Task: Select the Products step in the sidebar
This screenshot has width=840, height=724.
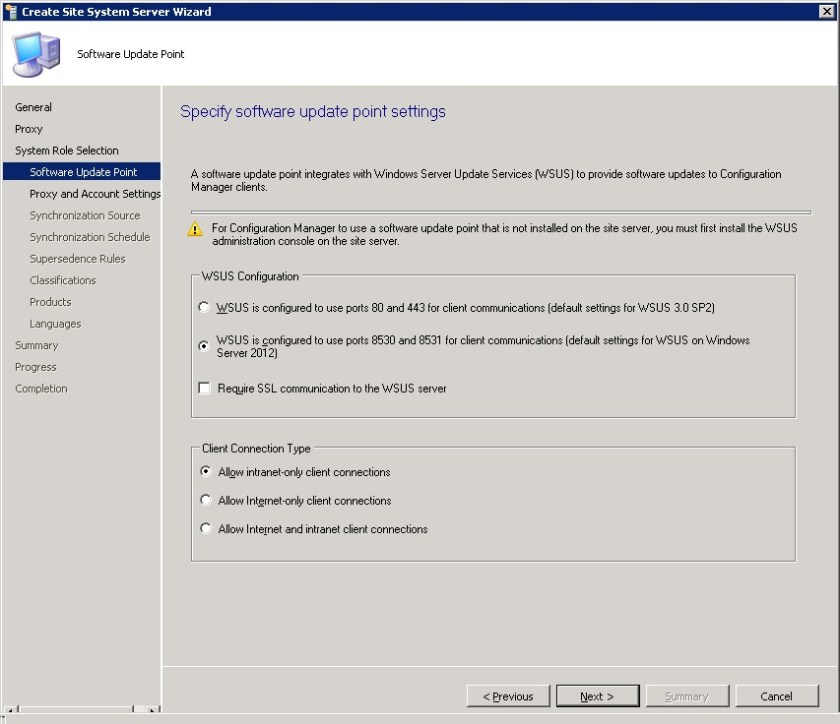Action: tap(50, 301)
